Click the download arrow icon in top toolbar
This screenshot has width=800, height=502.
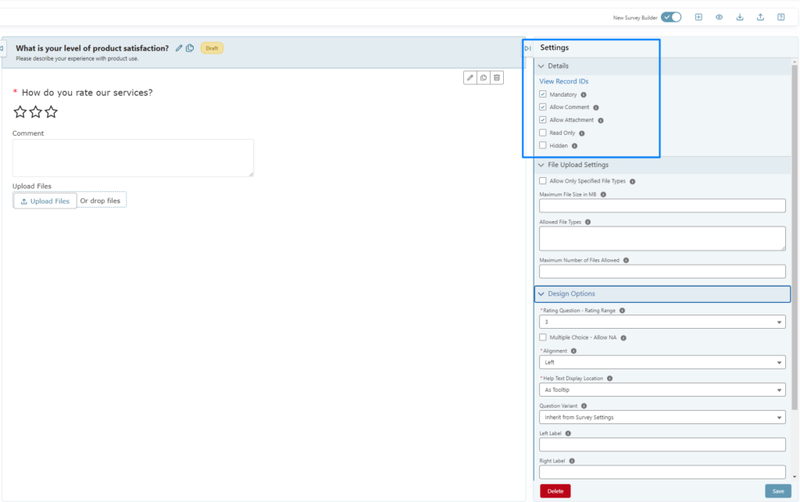click(x=739, y=17)
